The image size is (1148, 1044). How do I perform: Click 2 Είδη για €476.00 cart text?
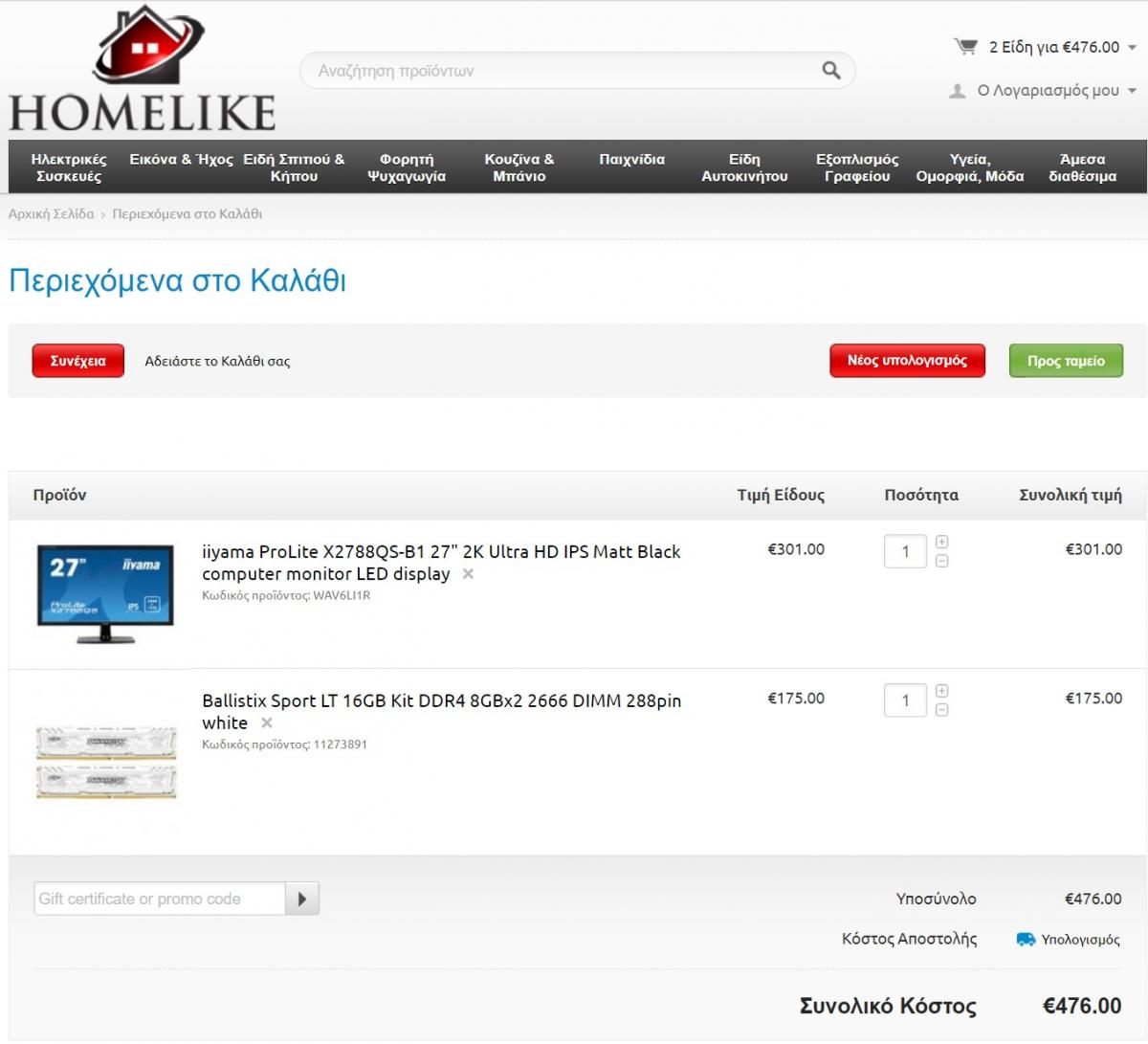pyautogui.click(x=1054, y=47)
